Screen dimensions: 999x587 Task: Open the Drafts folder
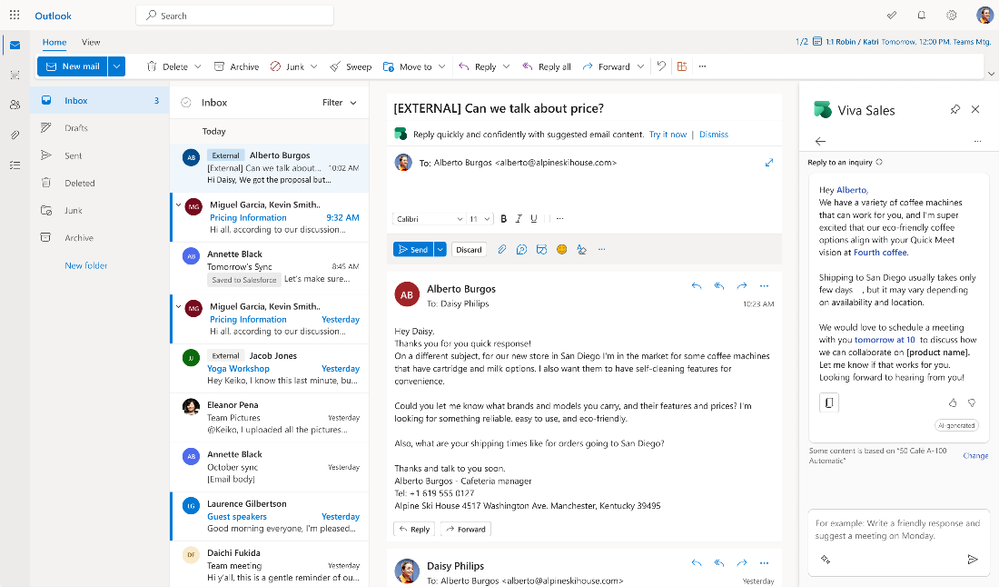[100, 128]
